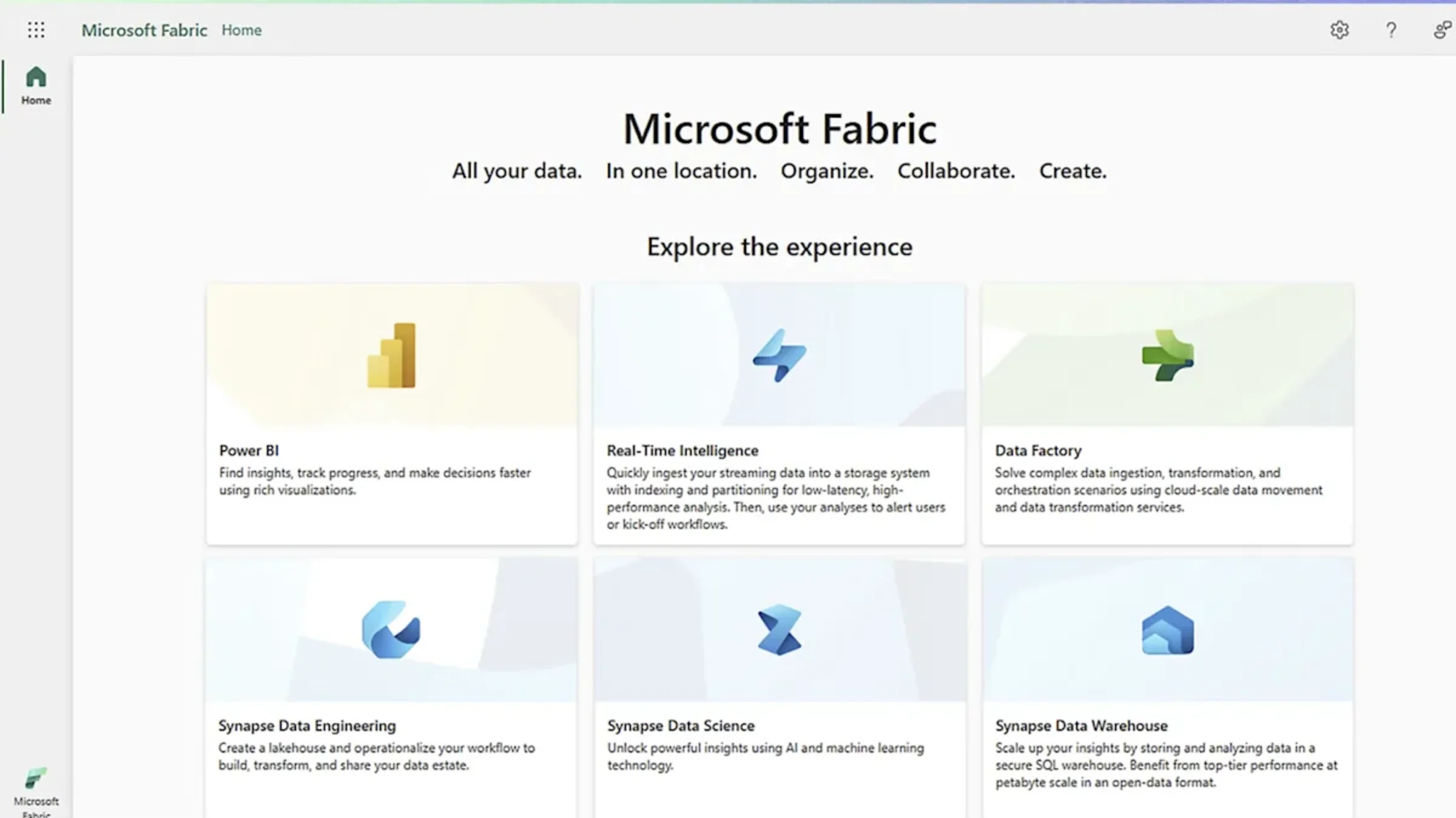Viewport: 1456px width, 818px height.
Task: Open the Data Factory experience card
Action: coord(1168,413)
